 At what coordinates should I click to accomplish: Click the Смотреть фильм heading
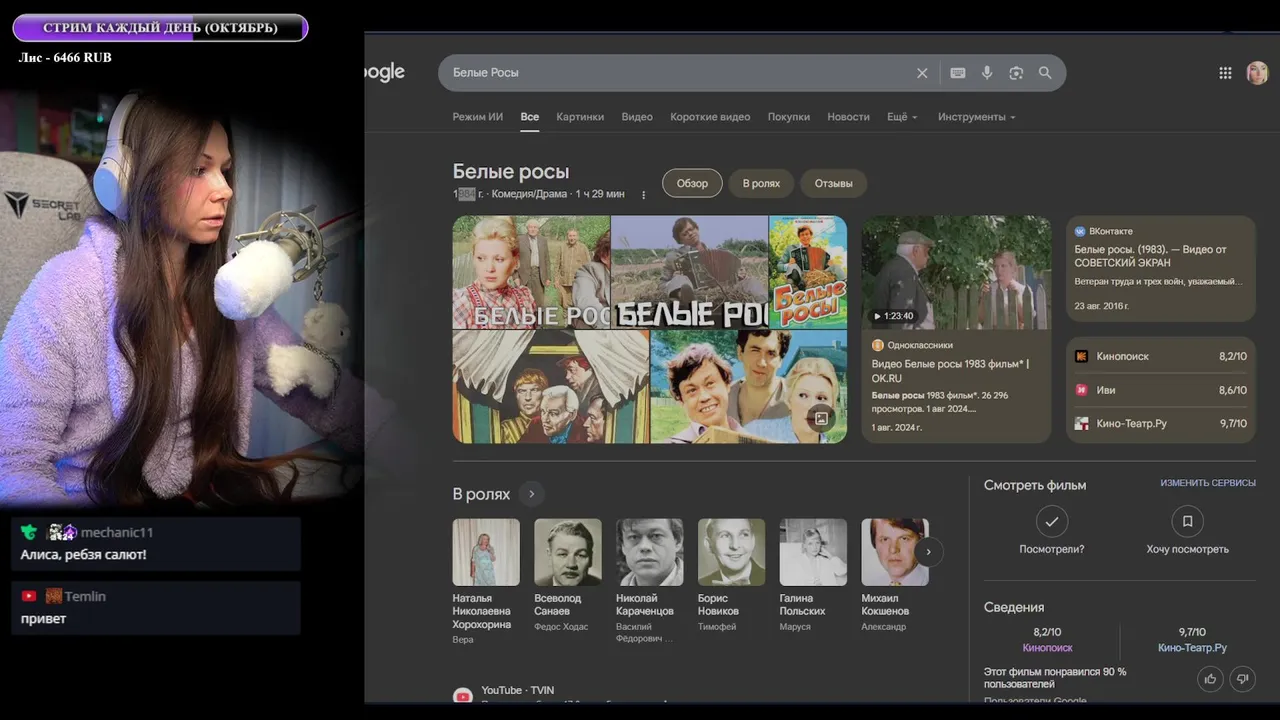(1035, 485)
